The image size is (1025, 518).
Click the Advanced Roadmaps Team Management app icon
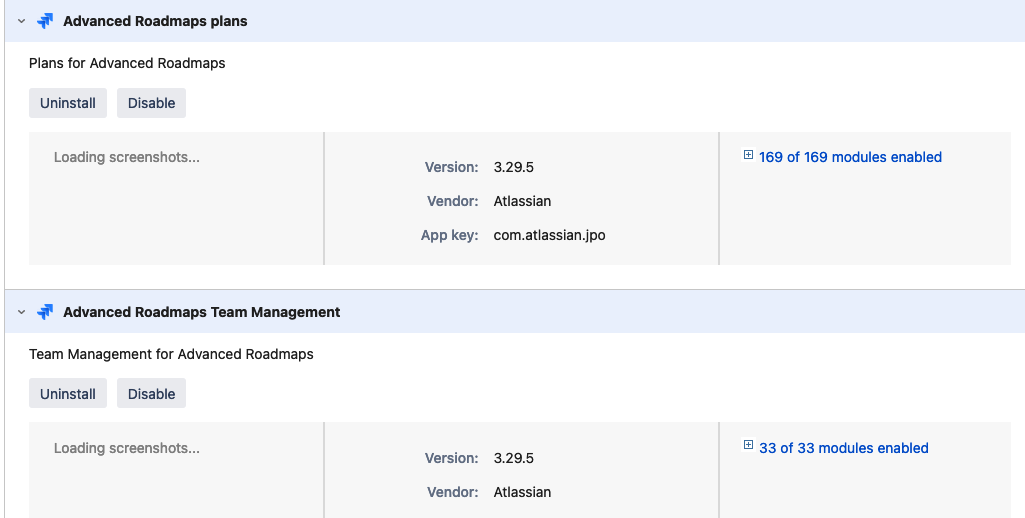click(x=45, y=312)
